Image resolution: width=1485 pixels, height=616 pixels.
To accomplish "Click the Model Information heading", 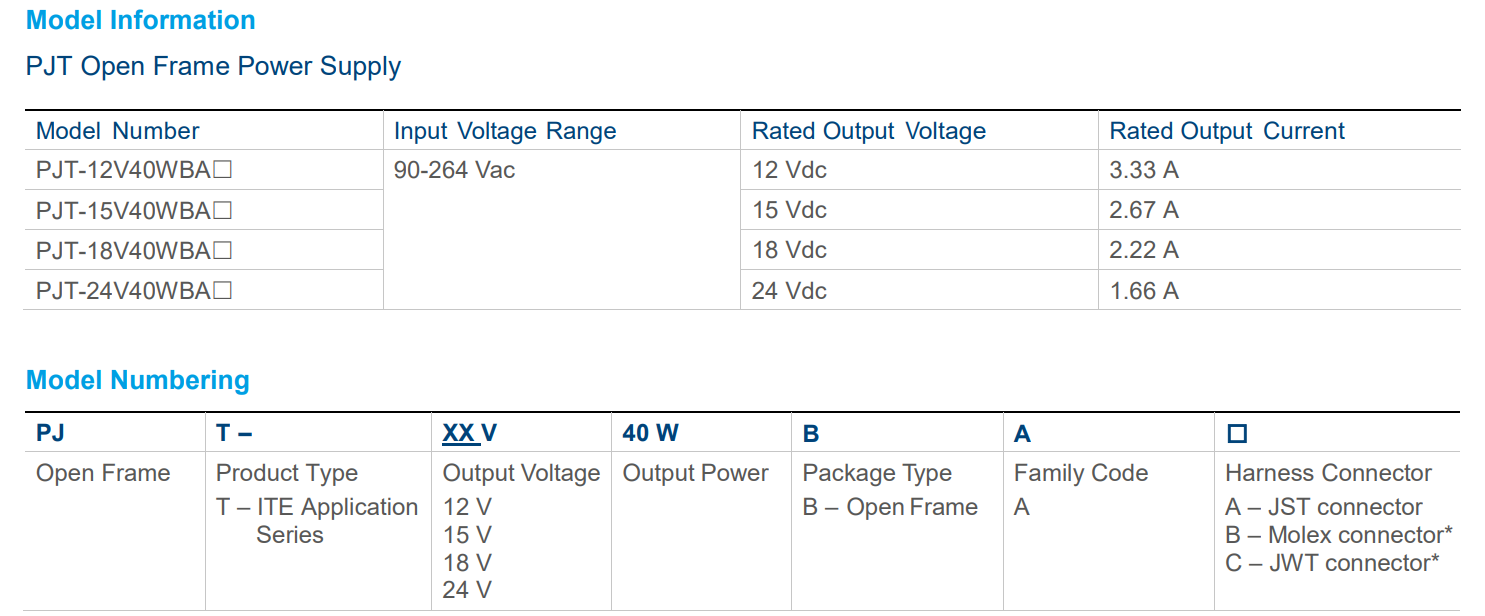I will 140,20.
